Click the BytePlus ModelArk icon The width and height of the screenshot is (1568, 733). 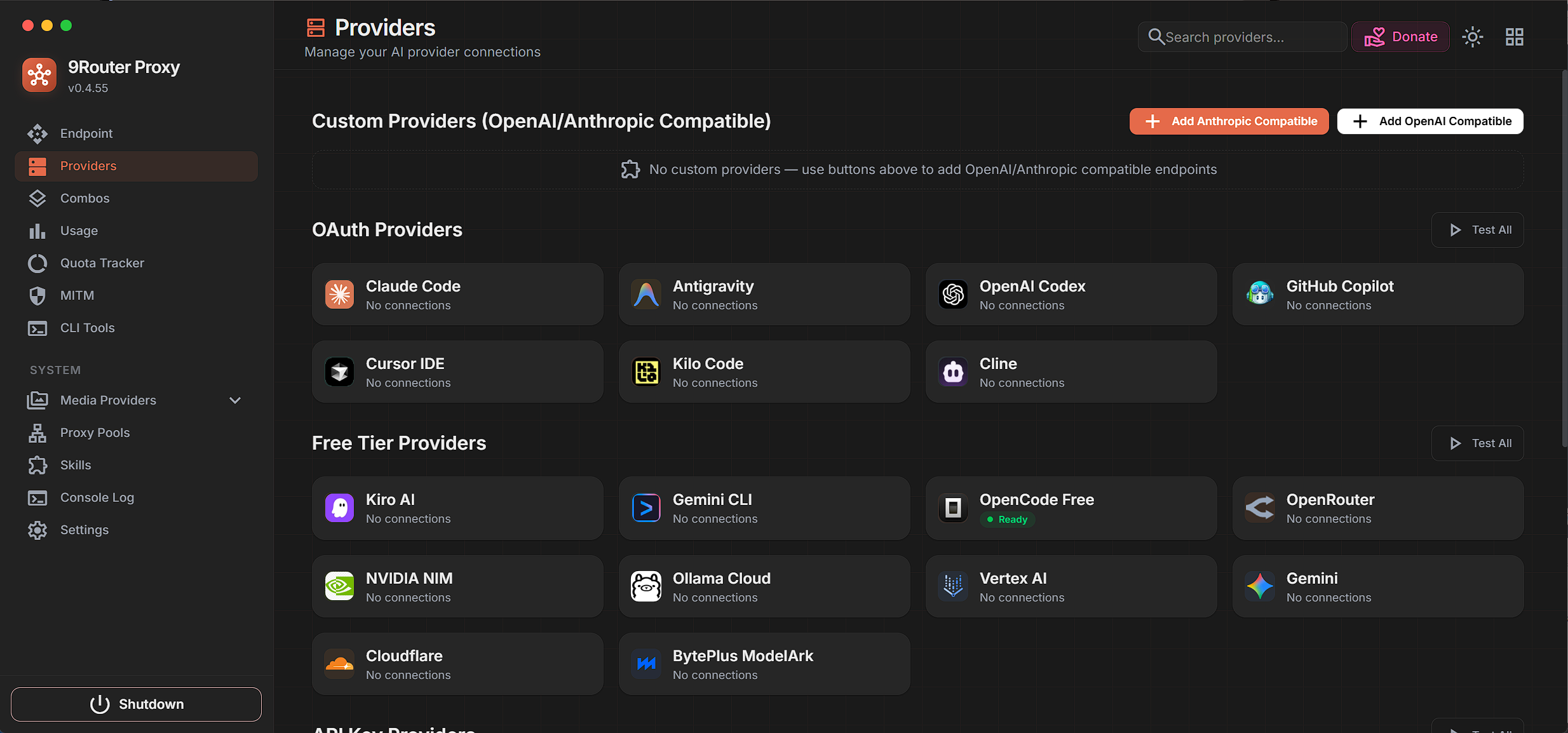647,664
